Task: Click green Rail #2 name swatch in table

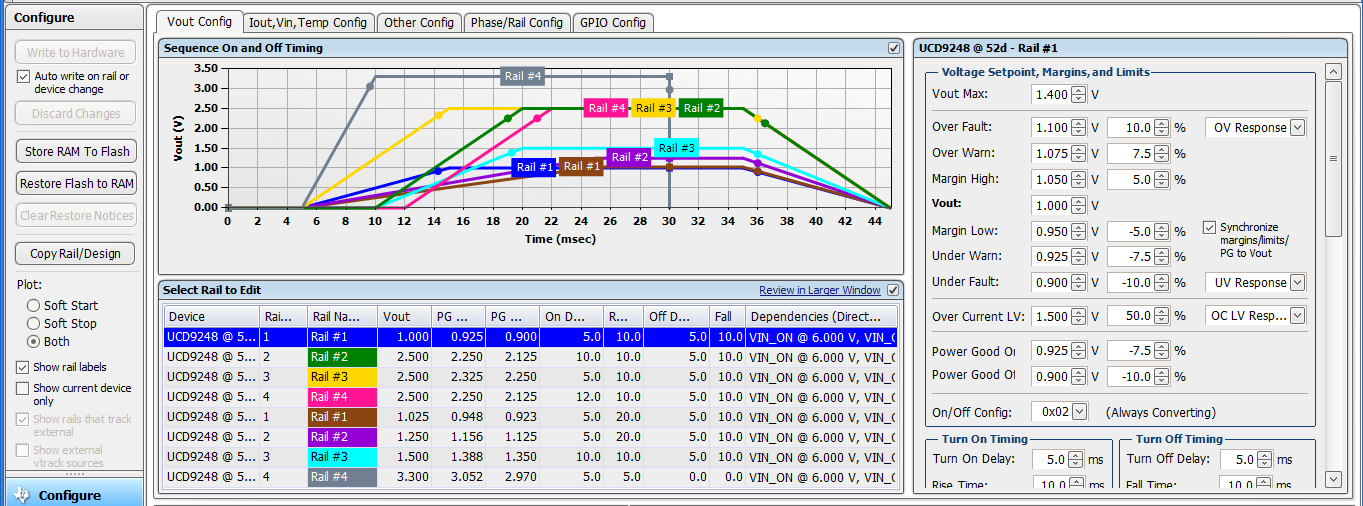Action: click(x=342, y=357)
